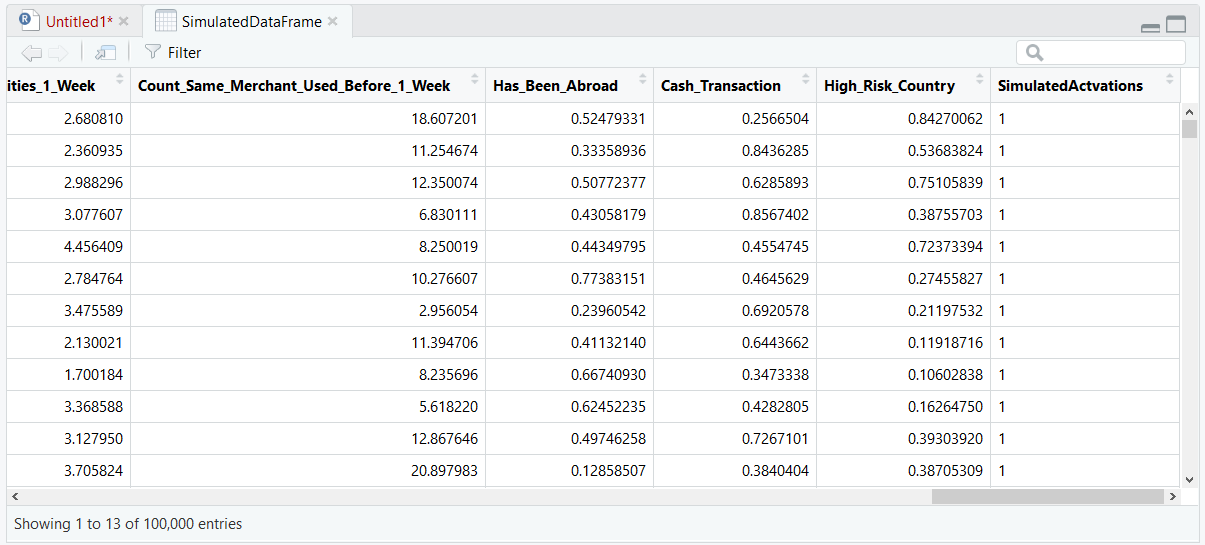Show data viewer in new window
Viewport: 1205px width, 545px height.
coord(106,53)
